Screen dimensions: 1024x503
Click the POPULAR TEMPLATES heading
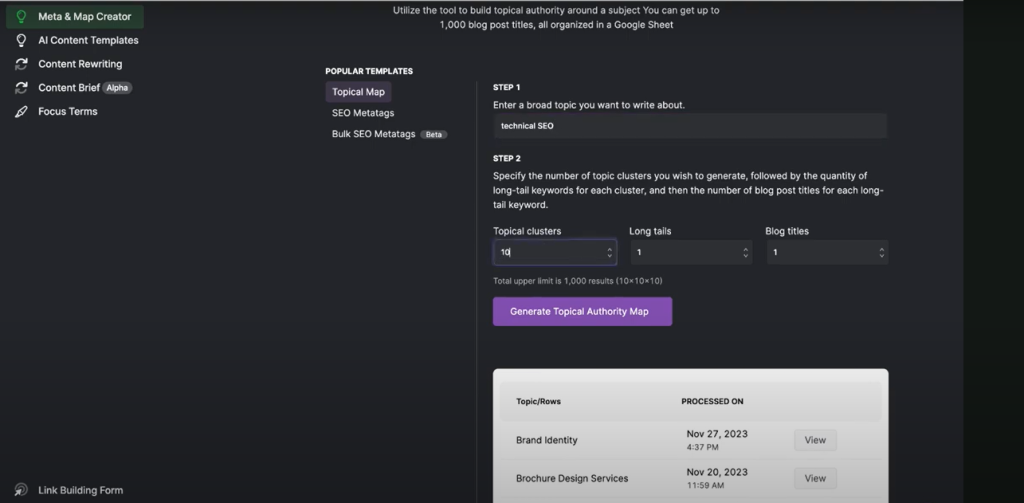coord(369,71)
